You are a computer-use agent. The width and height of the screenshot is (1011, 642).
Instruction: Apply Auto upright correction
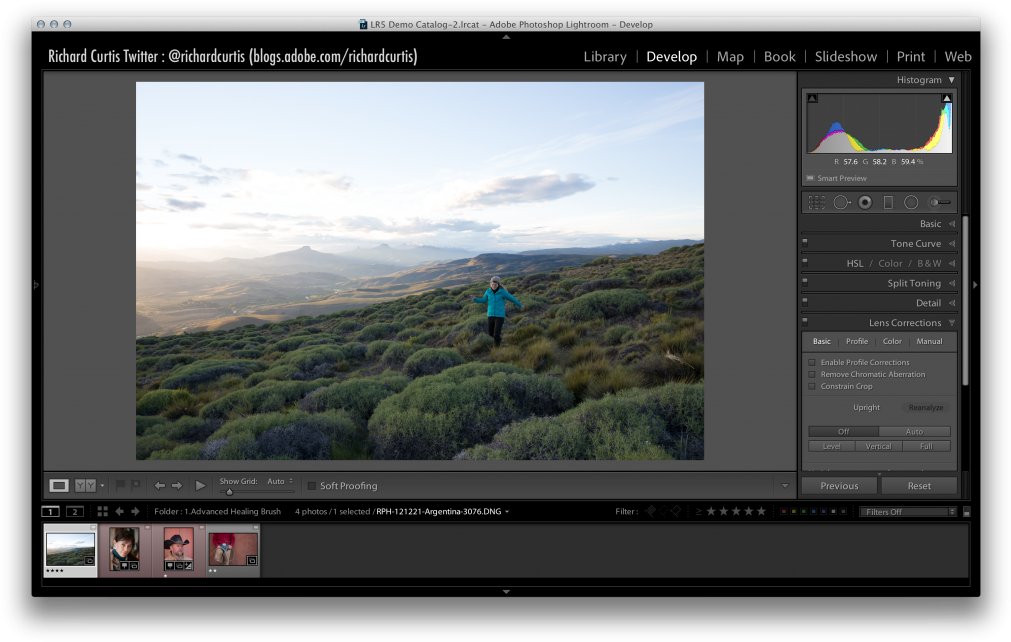pos(914,431)
